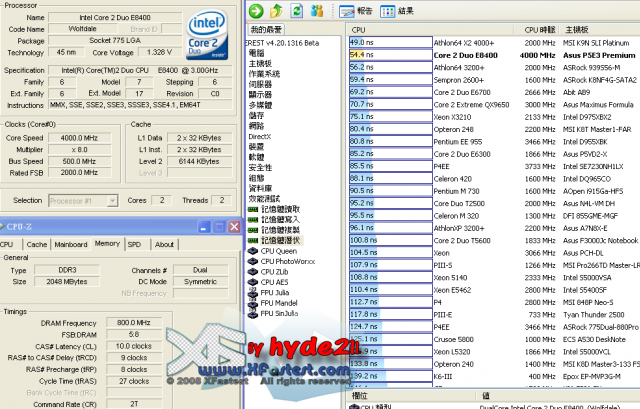Open the 報告 report toolbar button
This screenshot has height=409, width=640.
click(356, 11)
